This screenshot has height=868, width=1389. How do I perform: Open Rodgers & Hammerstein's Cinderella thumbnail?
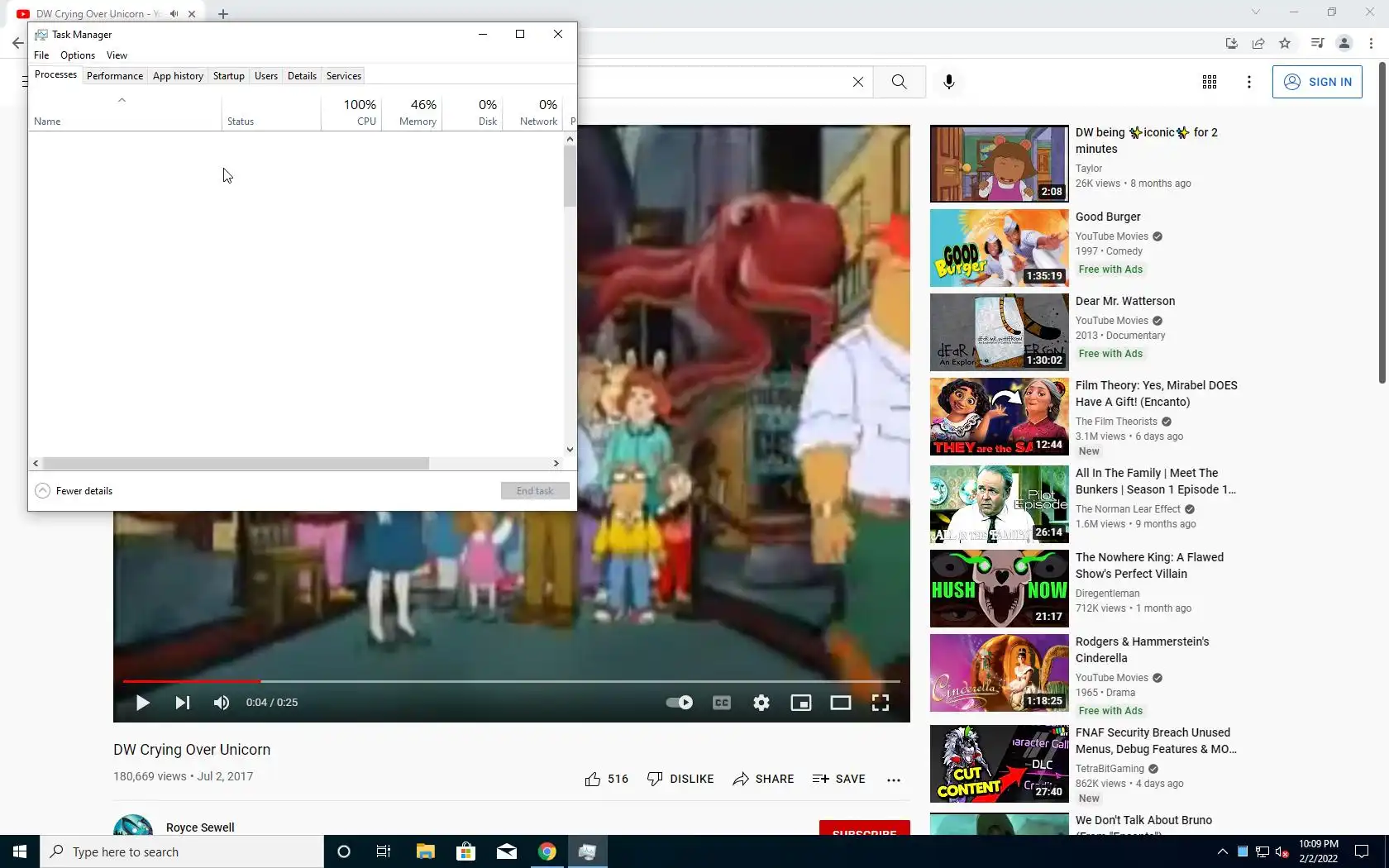pyautogui.click(x=999, y=673)
